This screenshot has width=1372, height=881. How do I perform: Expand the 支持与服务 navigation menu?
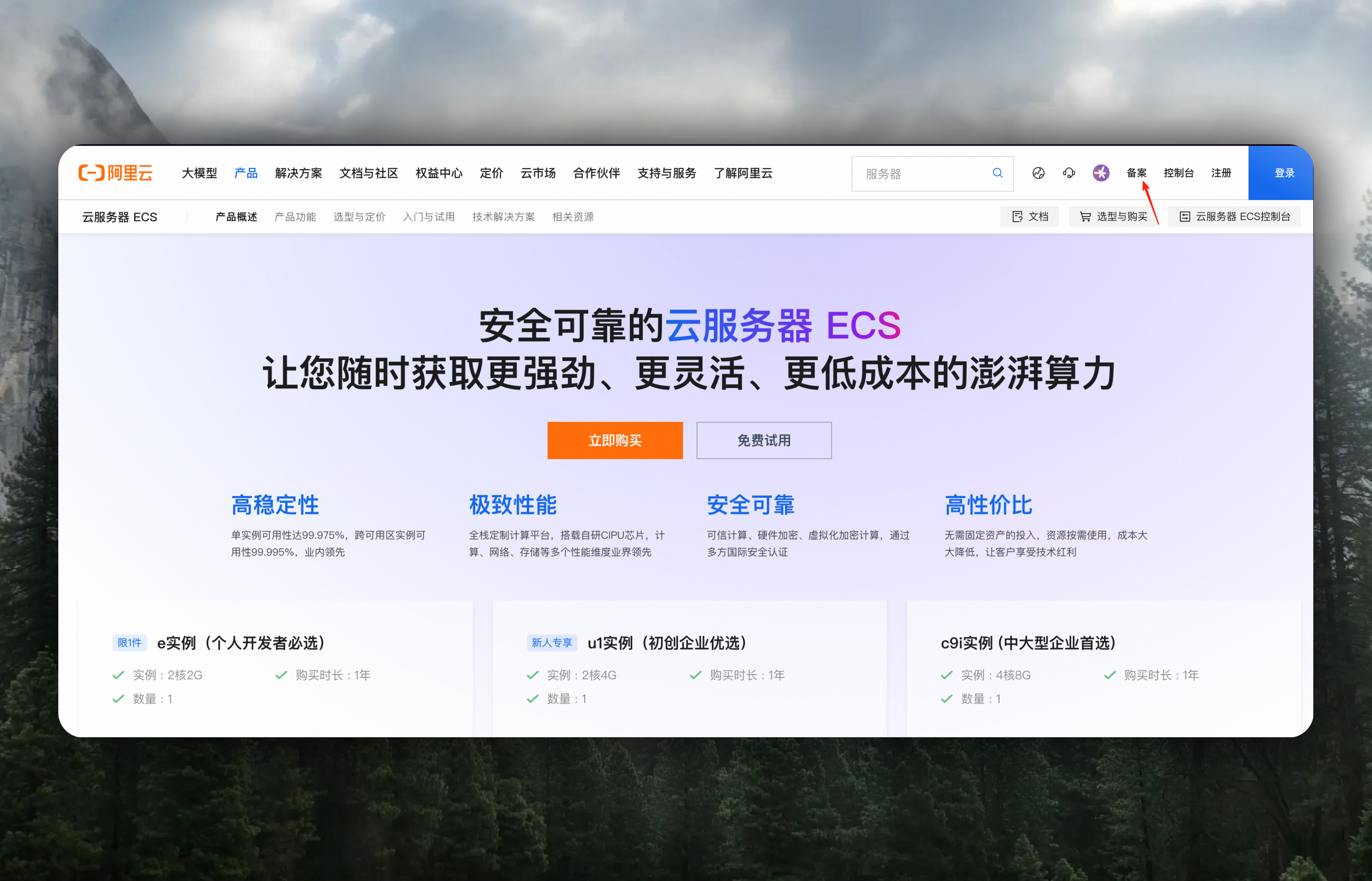[666, 173]
